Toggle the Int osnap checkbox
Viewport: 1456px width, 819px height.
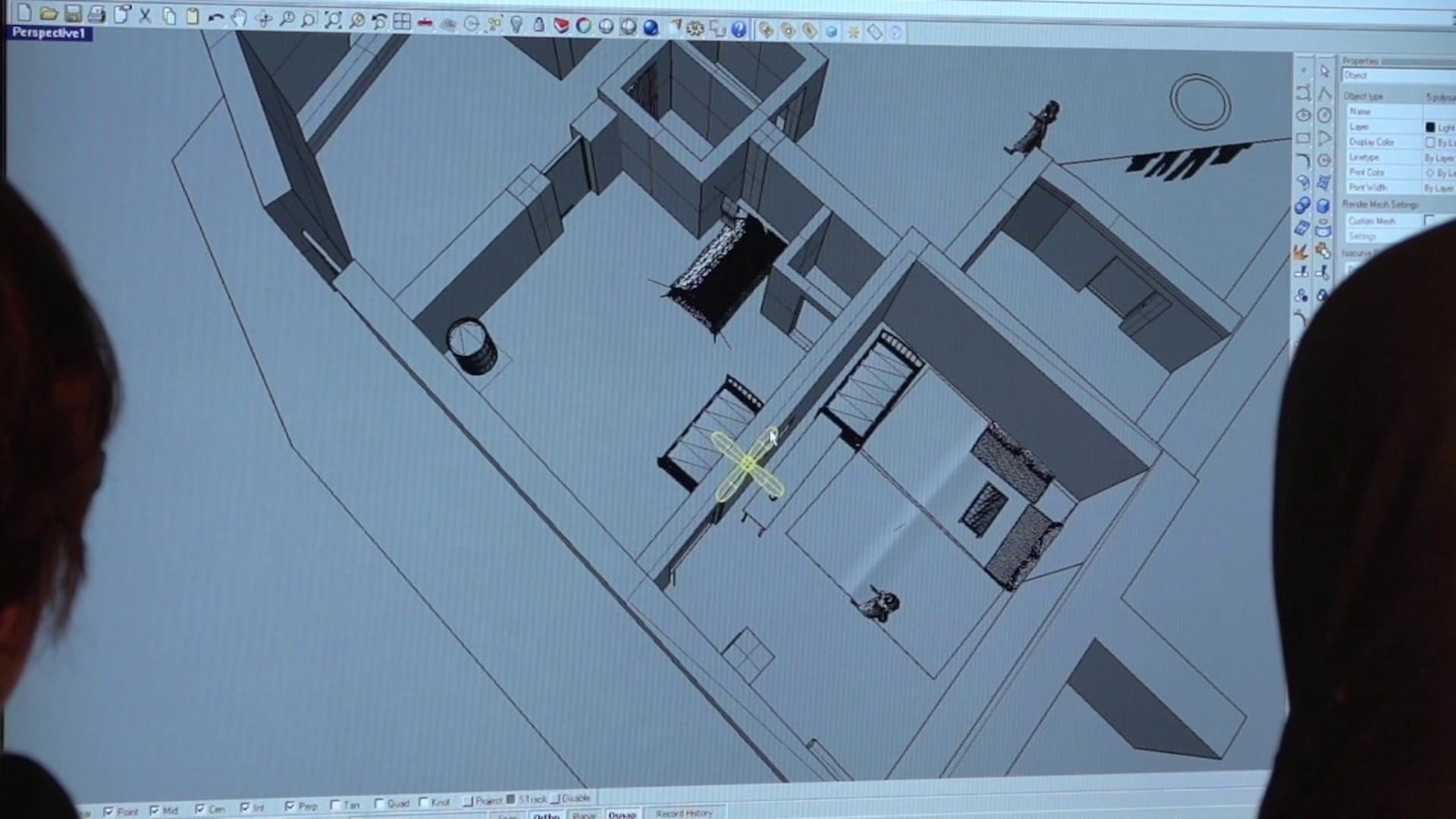point(244,808)
